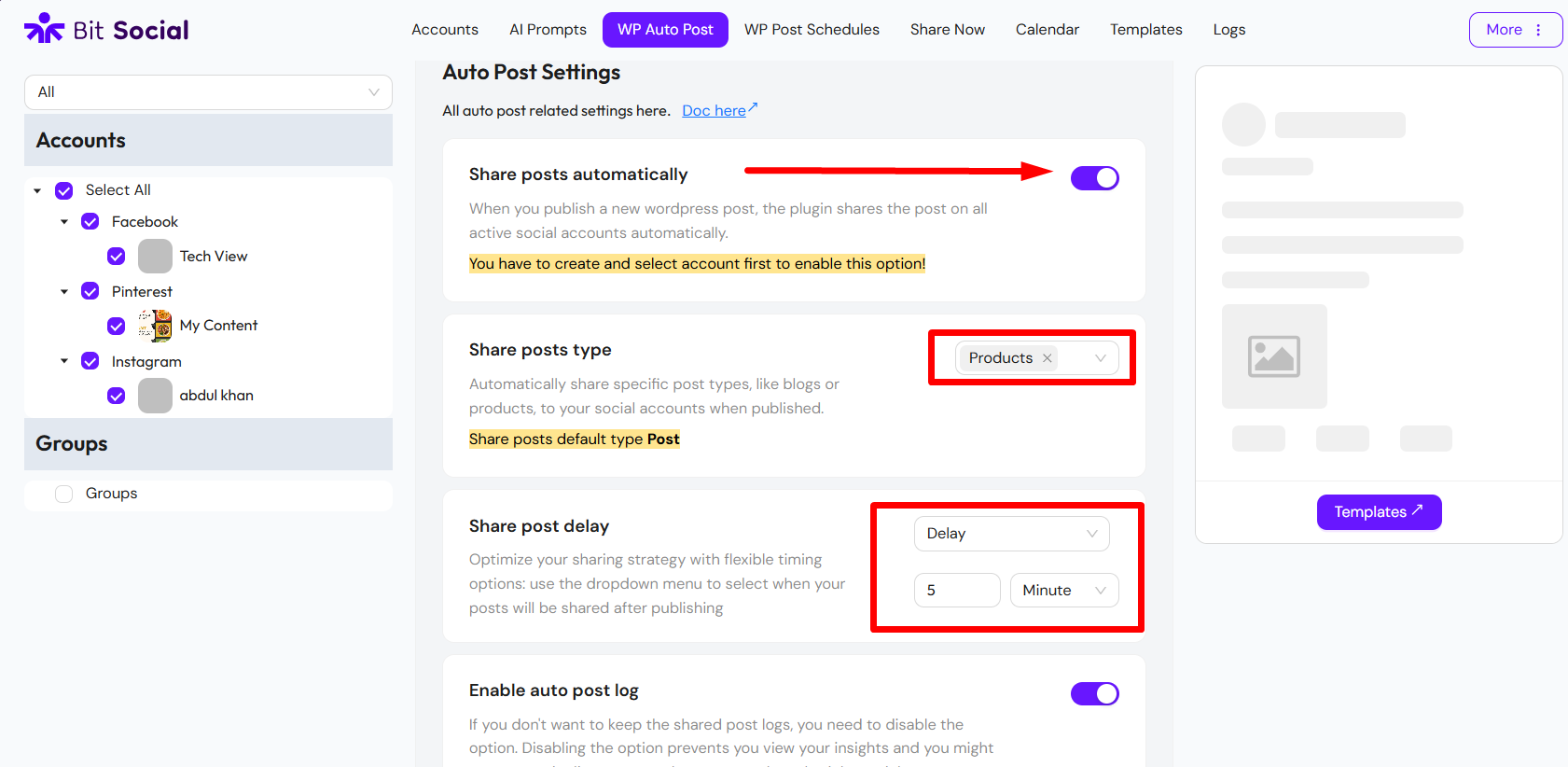
Task: Collapse the Facebook accounts group
Action: (64, 221)
